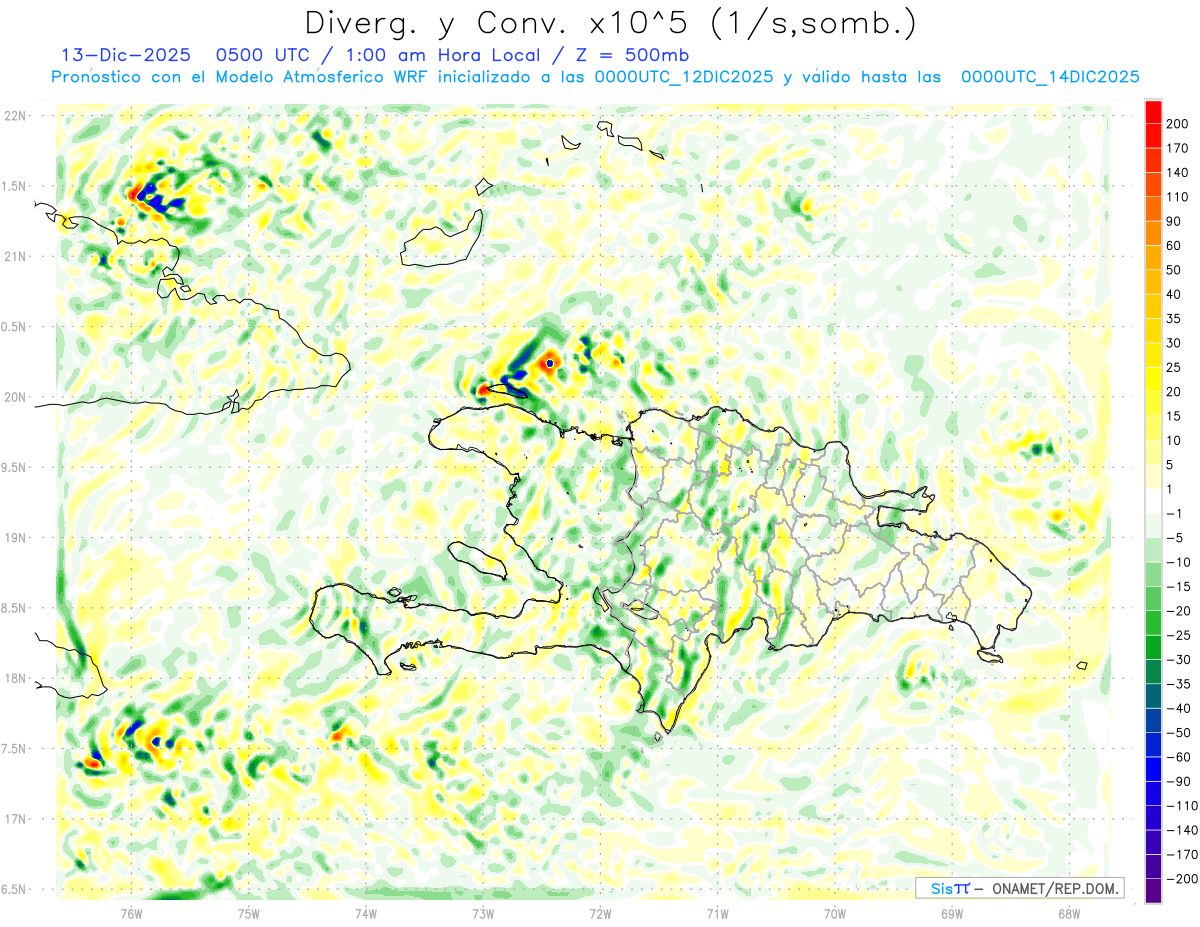Screen dimensions: 1200x927
Task: Click the initialization time "0000UTC_12DIC2025"
Action: coord(684,77)
